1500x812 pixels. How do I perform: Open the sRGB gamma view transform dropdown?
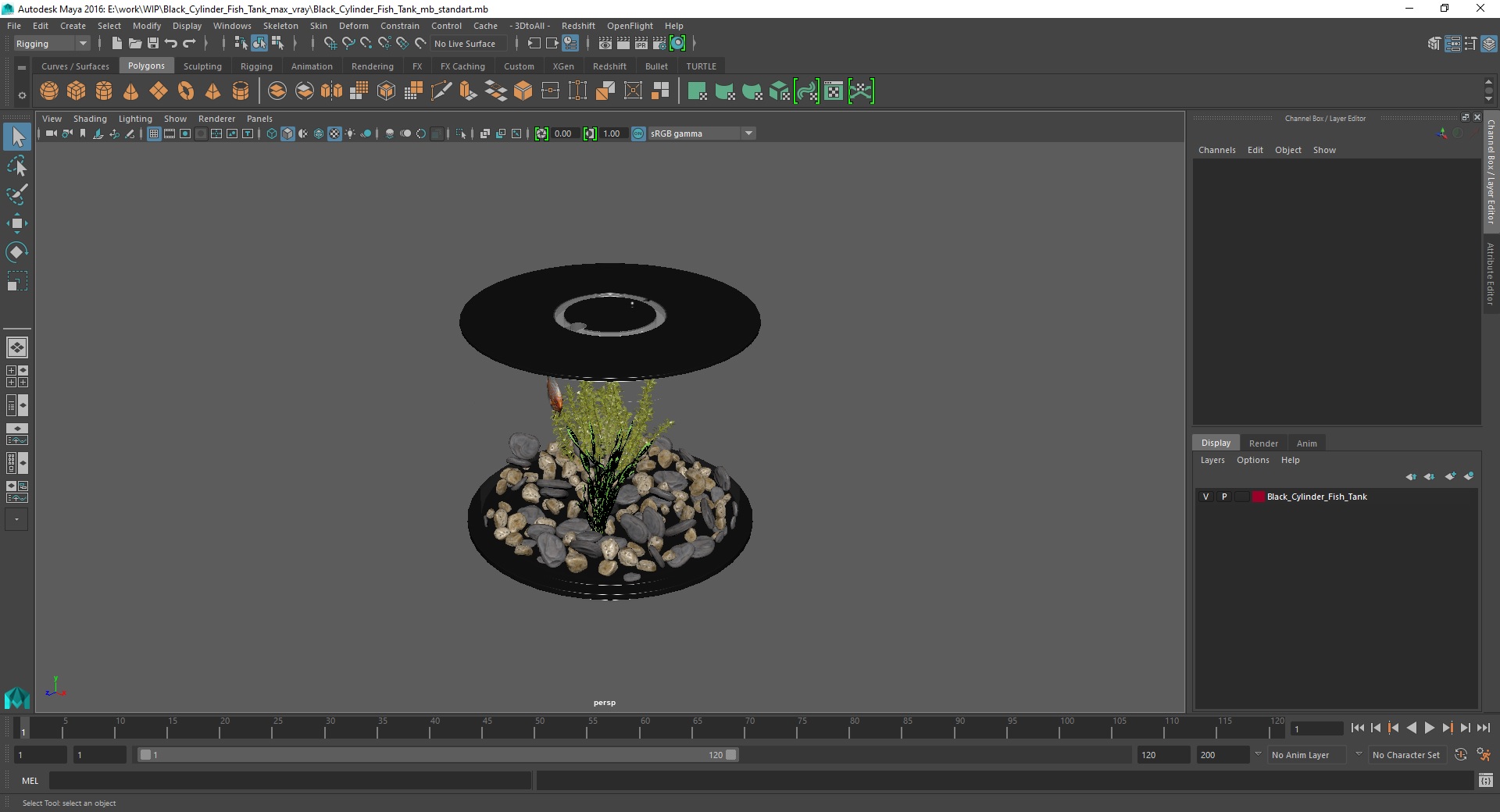(x=702, y=134)
